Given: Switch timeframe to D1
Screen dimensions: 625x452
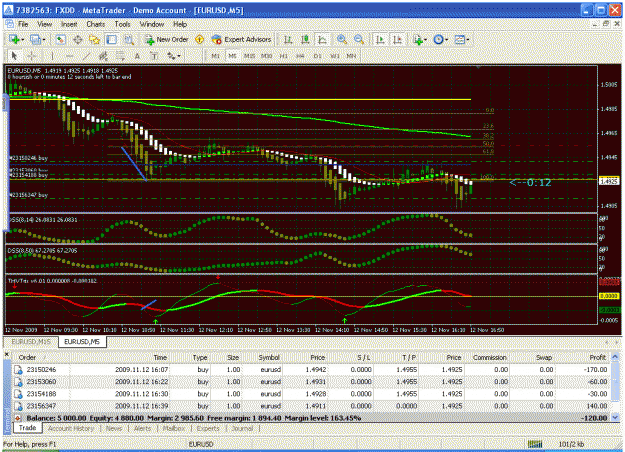Looking at the screenshot, I should coord(317,56).
